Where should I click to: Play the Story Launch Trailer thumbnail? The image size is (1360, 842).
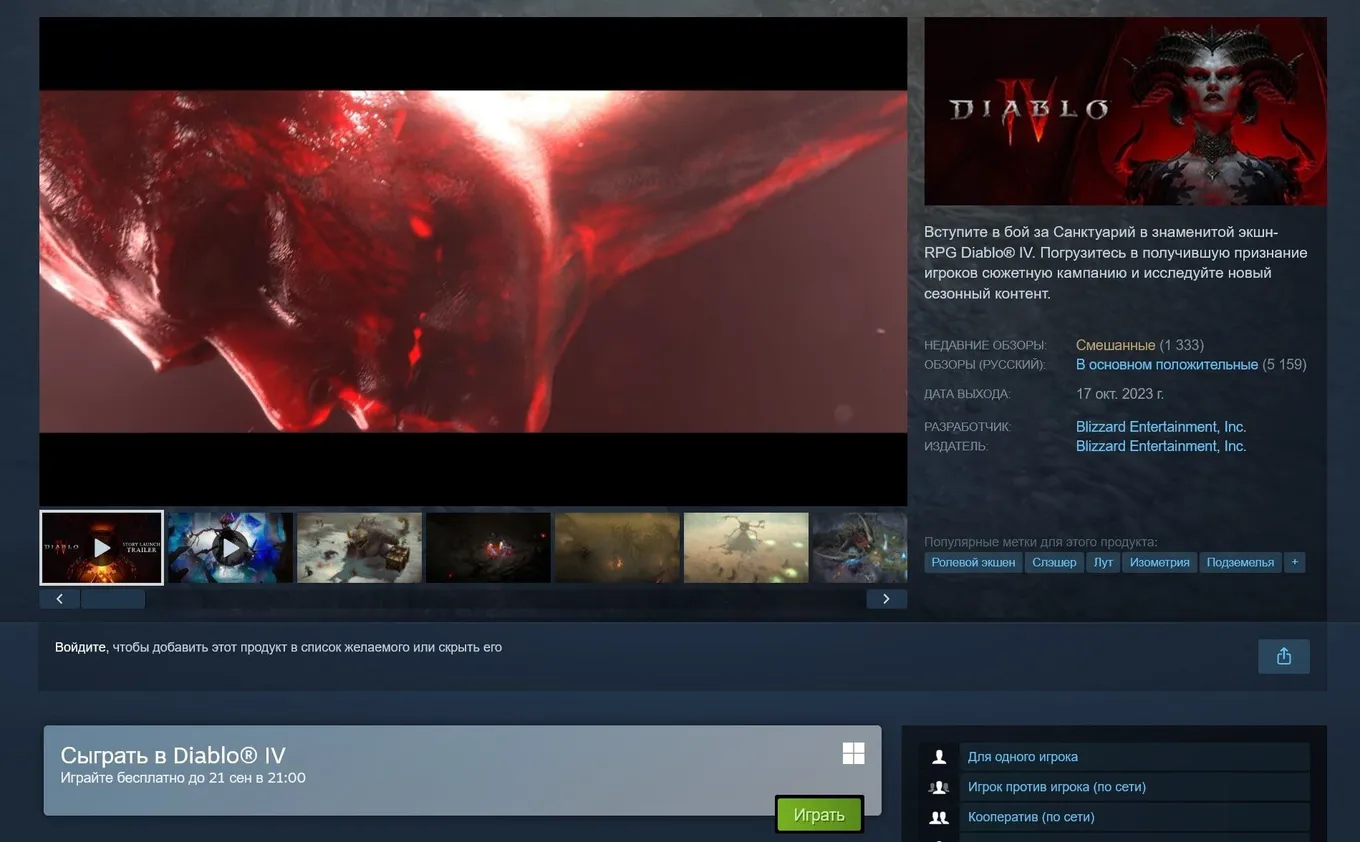pos(101,548)
